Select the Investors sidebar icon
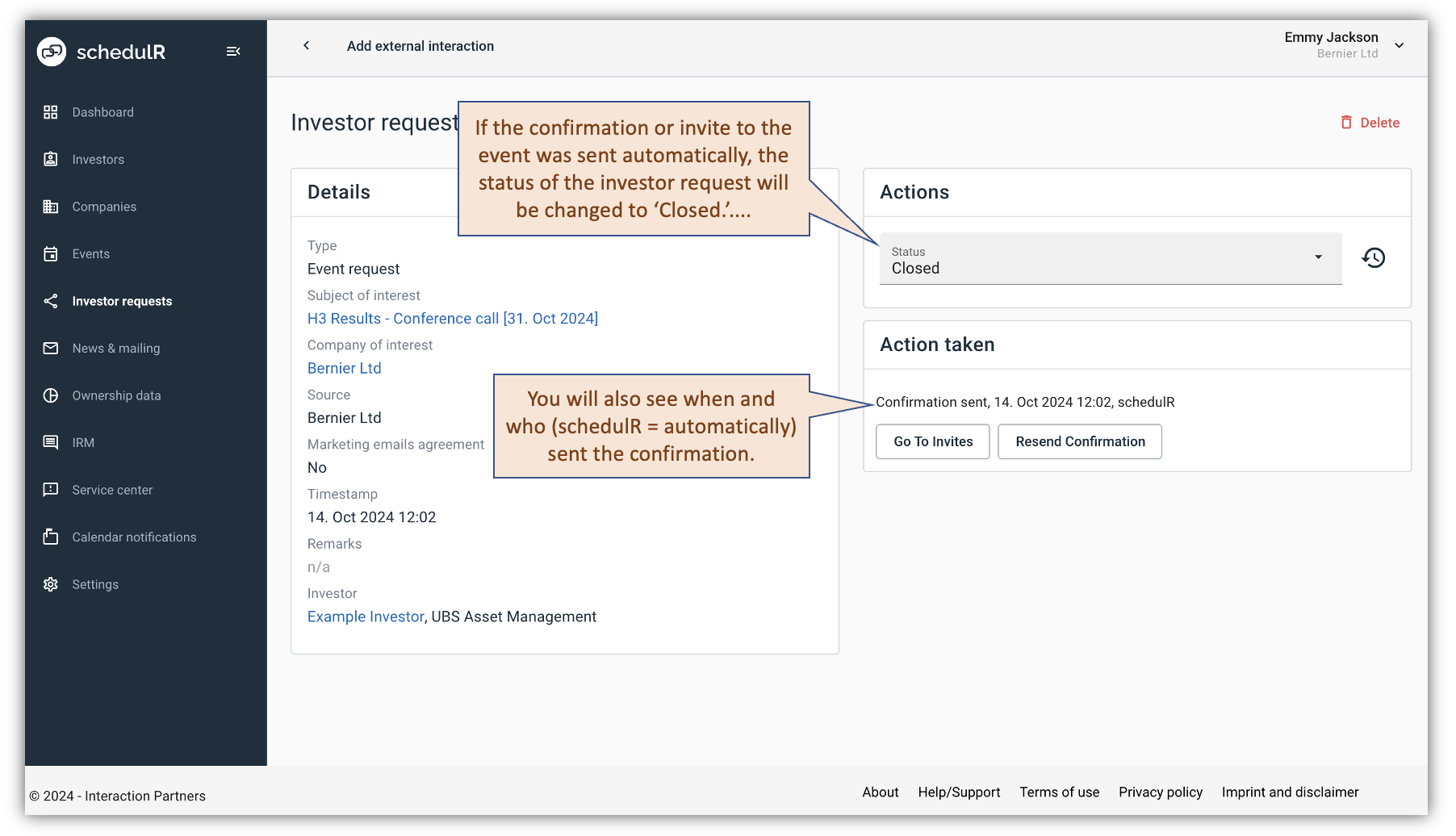The height and width of the screenshot is (836, 1456). point(50,159)
